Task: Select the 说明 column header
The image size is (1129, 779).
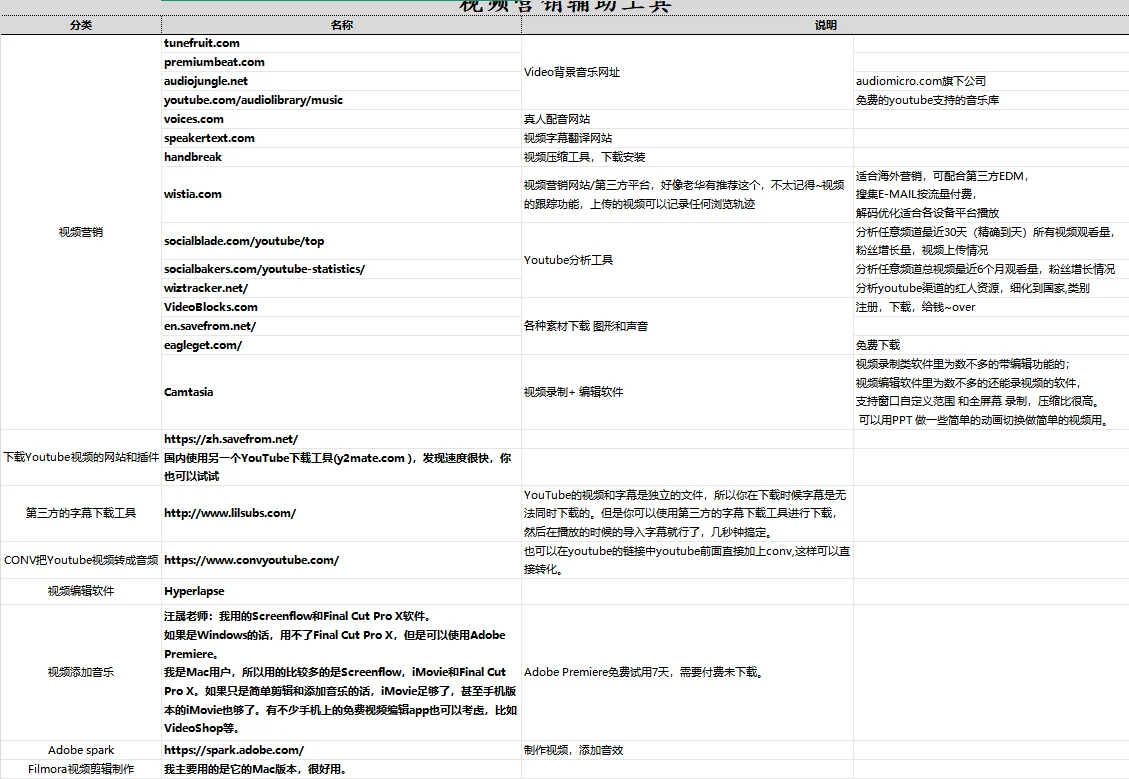Action: pyautogui.click(x=825, y=25)
